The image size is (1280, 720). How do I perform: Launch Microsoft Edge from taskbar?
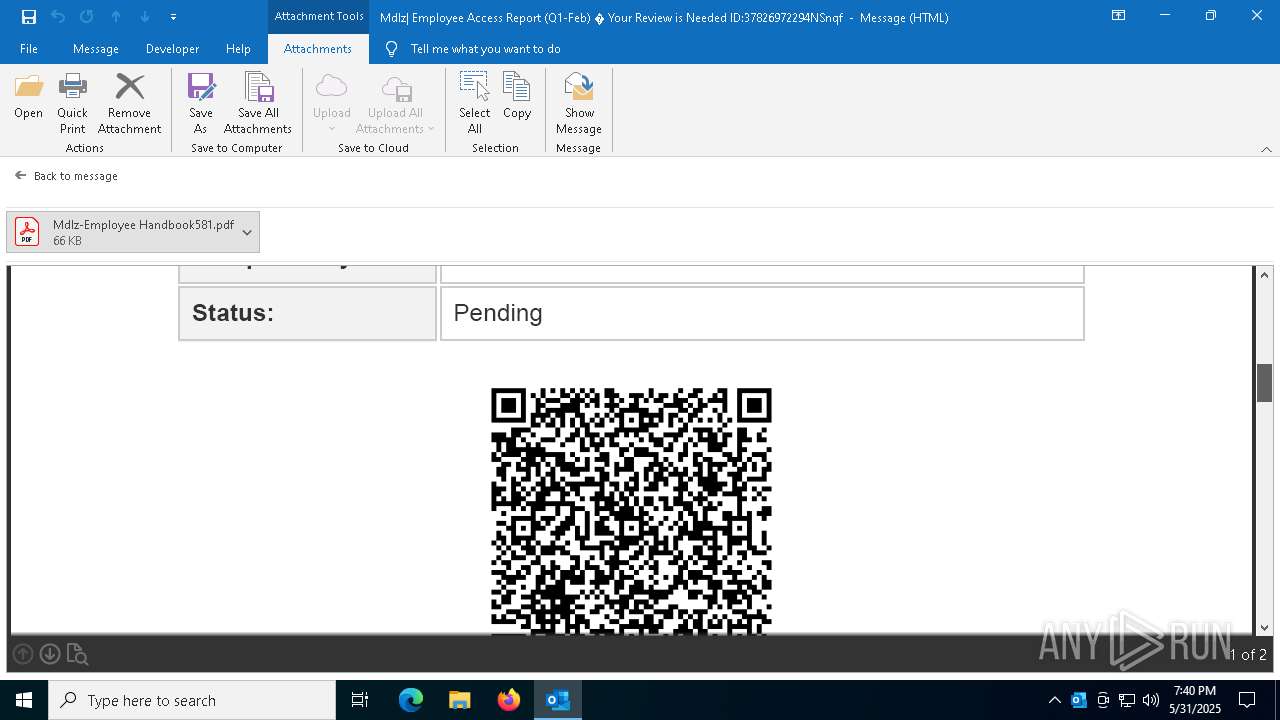point(411,700)
